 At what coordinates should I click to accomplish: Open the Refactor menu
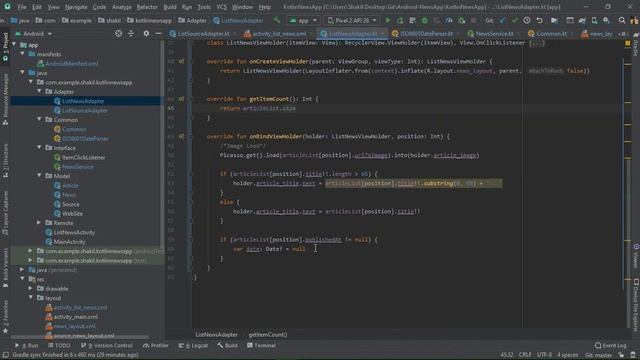pyautogui.click(x=147, y=7)
